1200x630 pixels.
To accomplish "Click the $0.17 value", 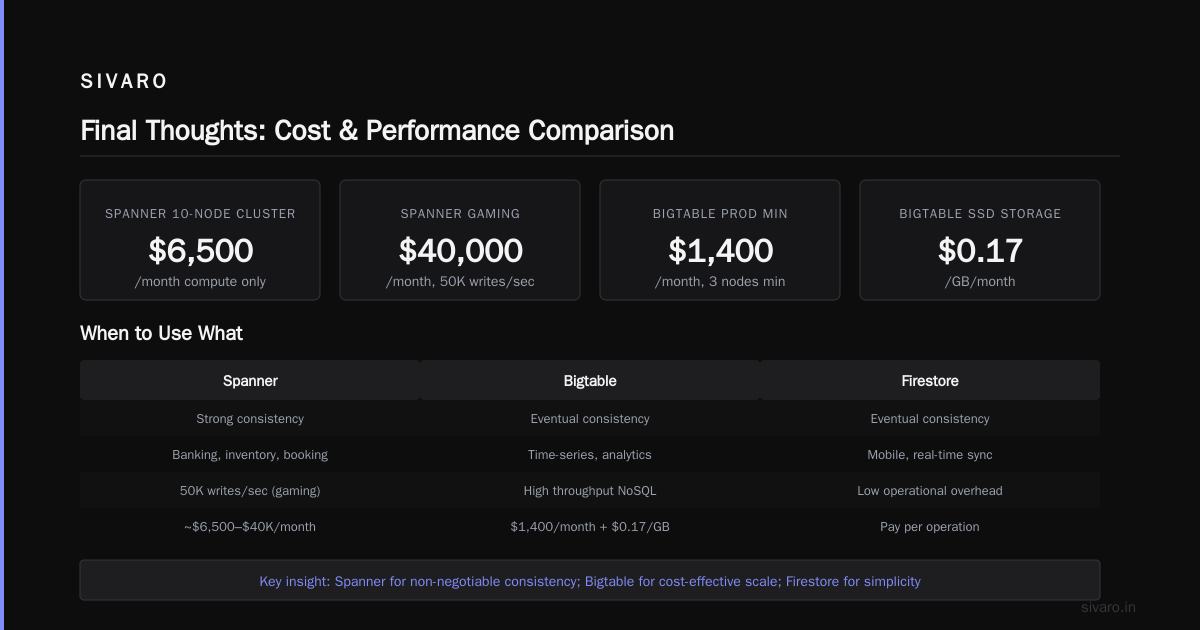I will point(980,250).
